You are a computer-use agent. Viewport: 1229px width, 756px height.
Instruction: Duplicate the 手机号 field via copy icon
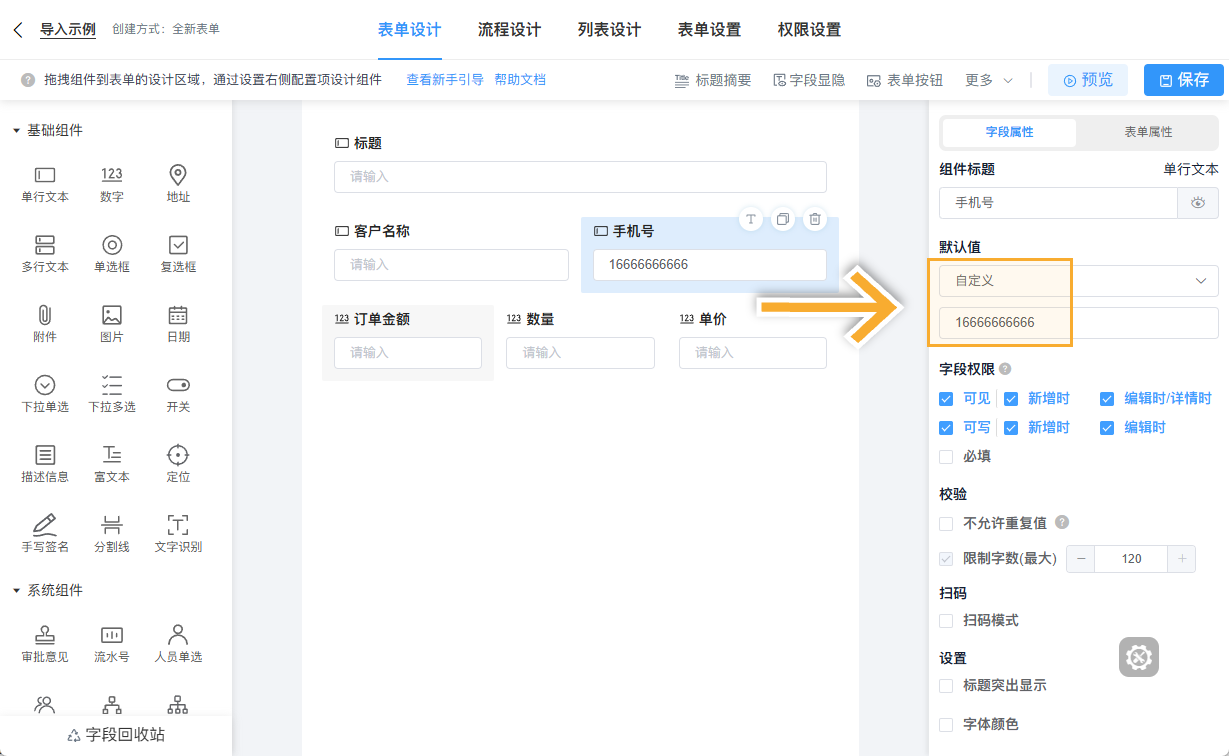point(783,218)
